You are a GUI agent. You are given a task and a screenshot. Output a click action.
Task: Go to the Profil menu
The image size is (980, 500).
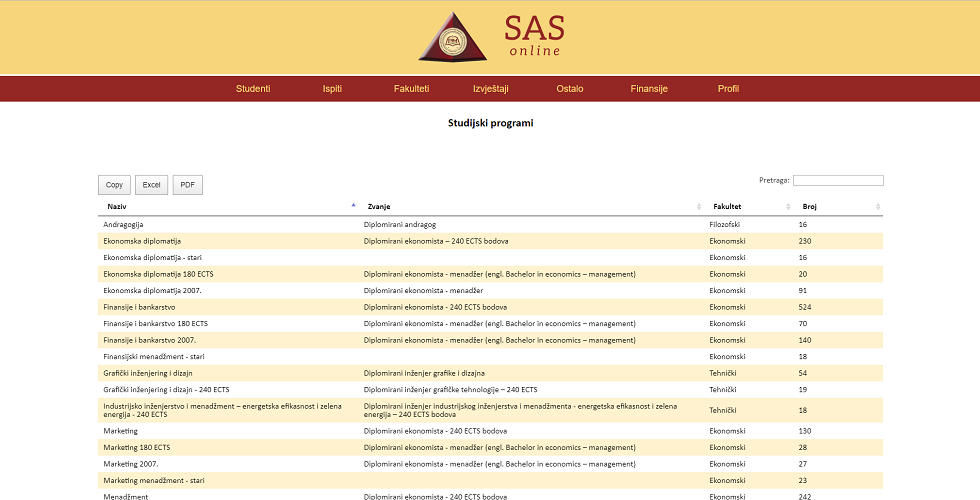[x=728, y=89]
